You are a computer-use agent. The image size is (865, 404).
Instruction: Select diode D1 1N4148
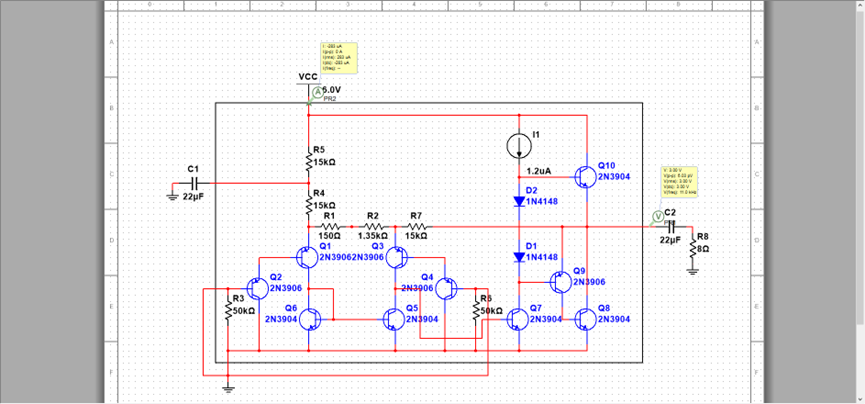click(x=519, y=257)
